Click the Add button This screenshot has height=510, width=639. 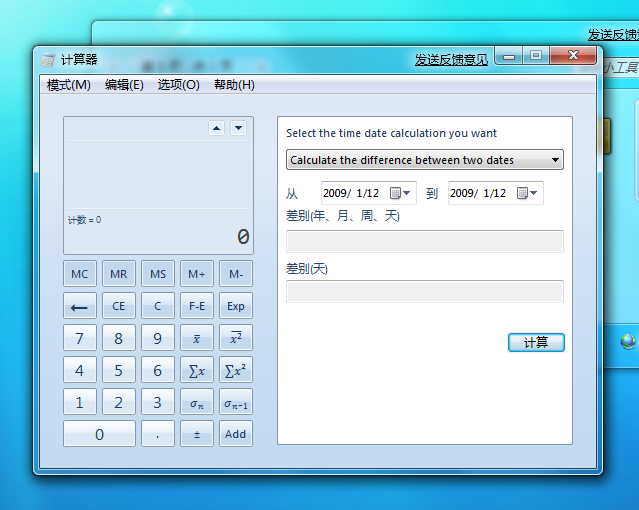(x=236, y=434)
